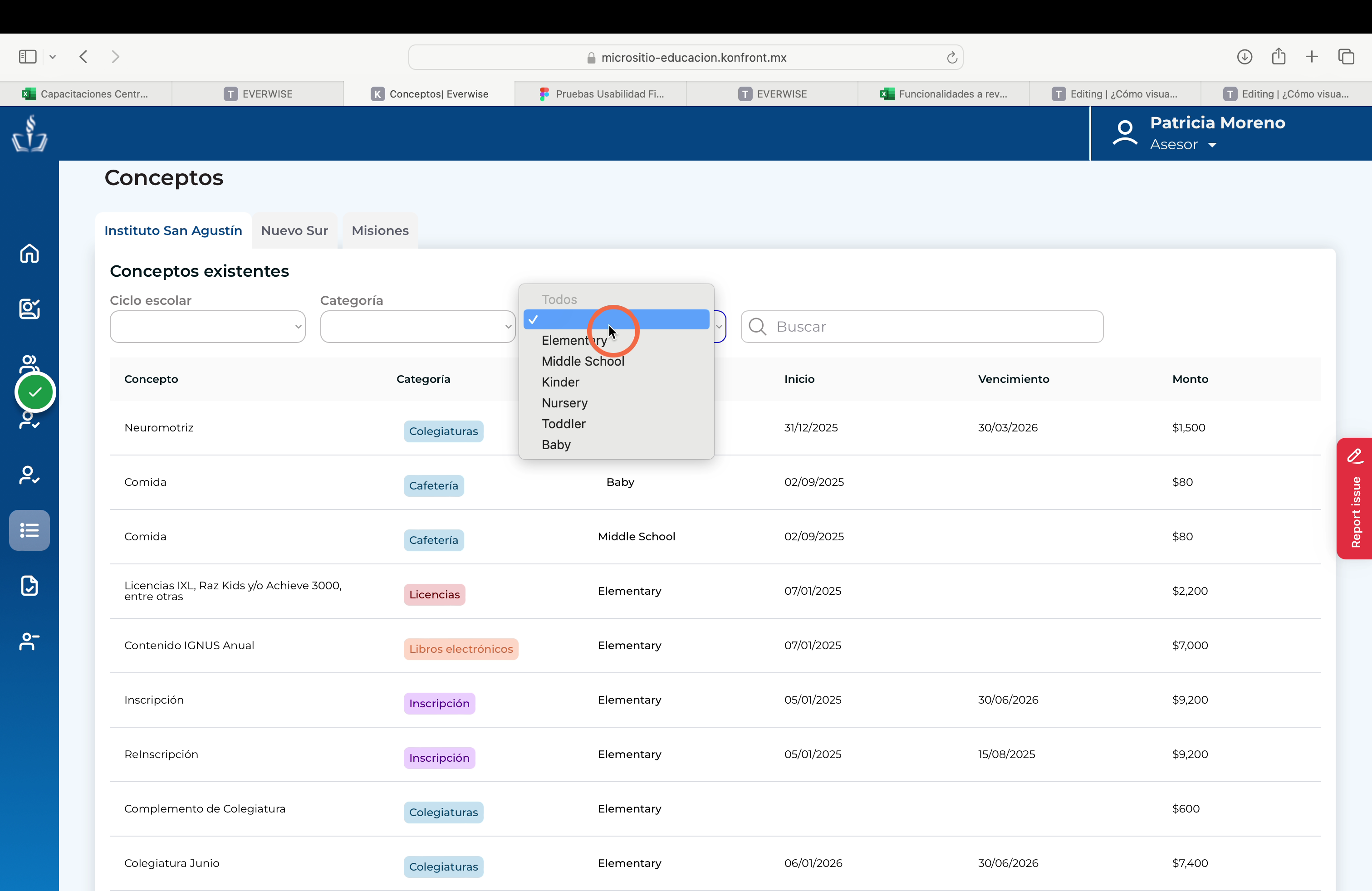Open the home icon in the sidebar
The width and height of the screenshot is (1372, 891).
pyautogui.click(x=29, y=253)
